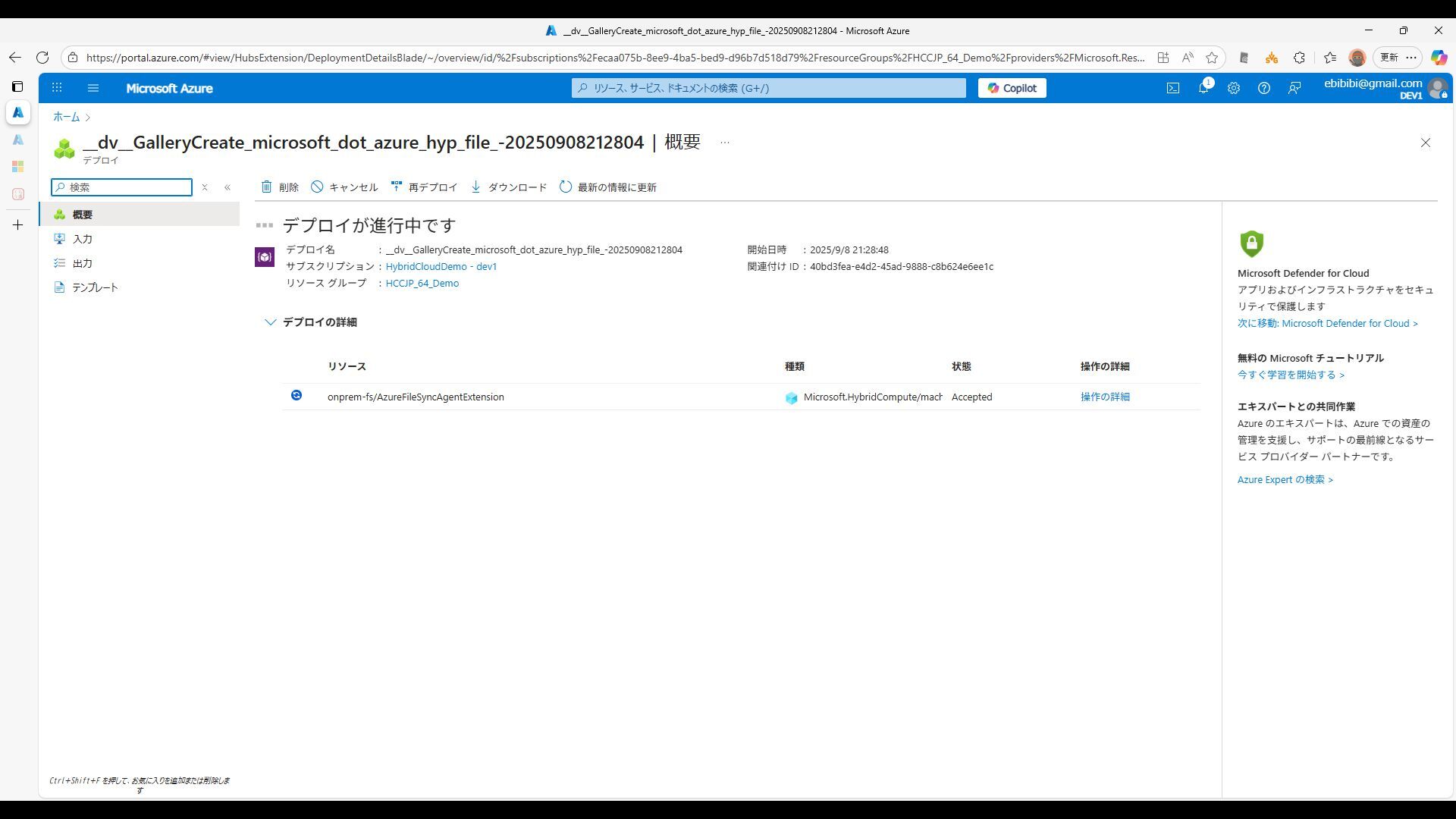Click the Accepted status cell
This screenshot has height=819, width=1456.
(971, 397)
